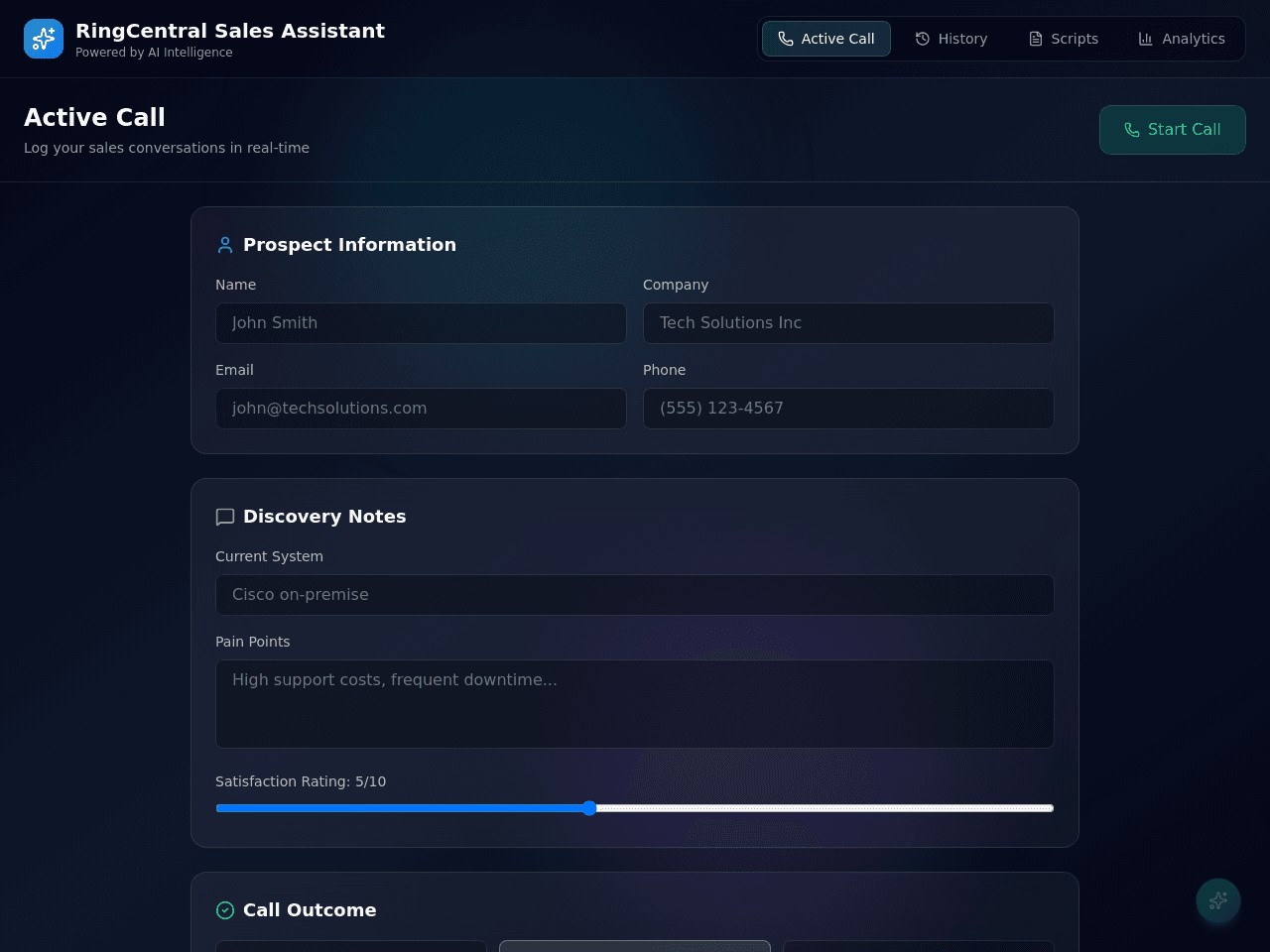Click the chat bubble icon beside Discovery Notes
The image size is (1270, 952).
tap(225, 517)
